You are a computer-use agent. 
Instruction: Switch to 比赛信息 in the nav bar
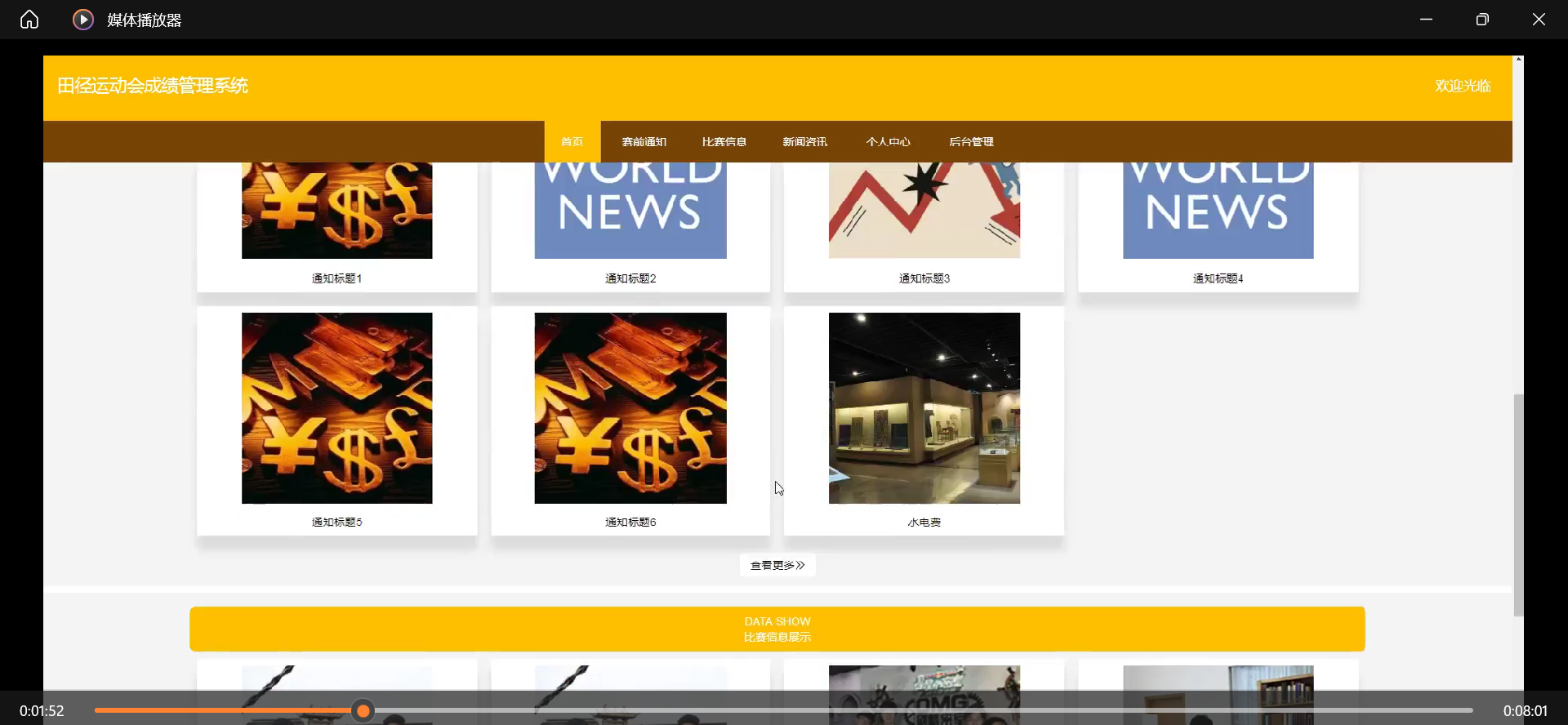pos(724,142)
